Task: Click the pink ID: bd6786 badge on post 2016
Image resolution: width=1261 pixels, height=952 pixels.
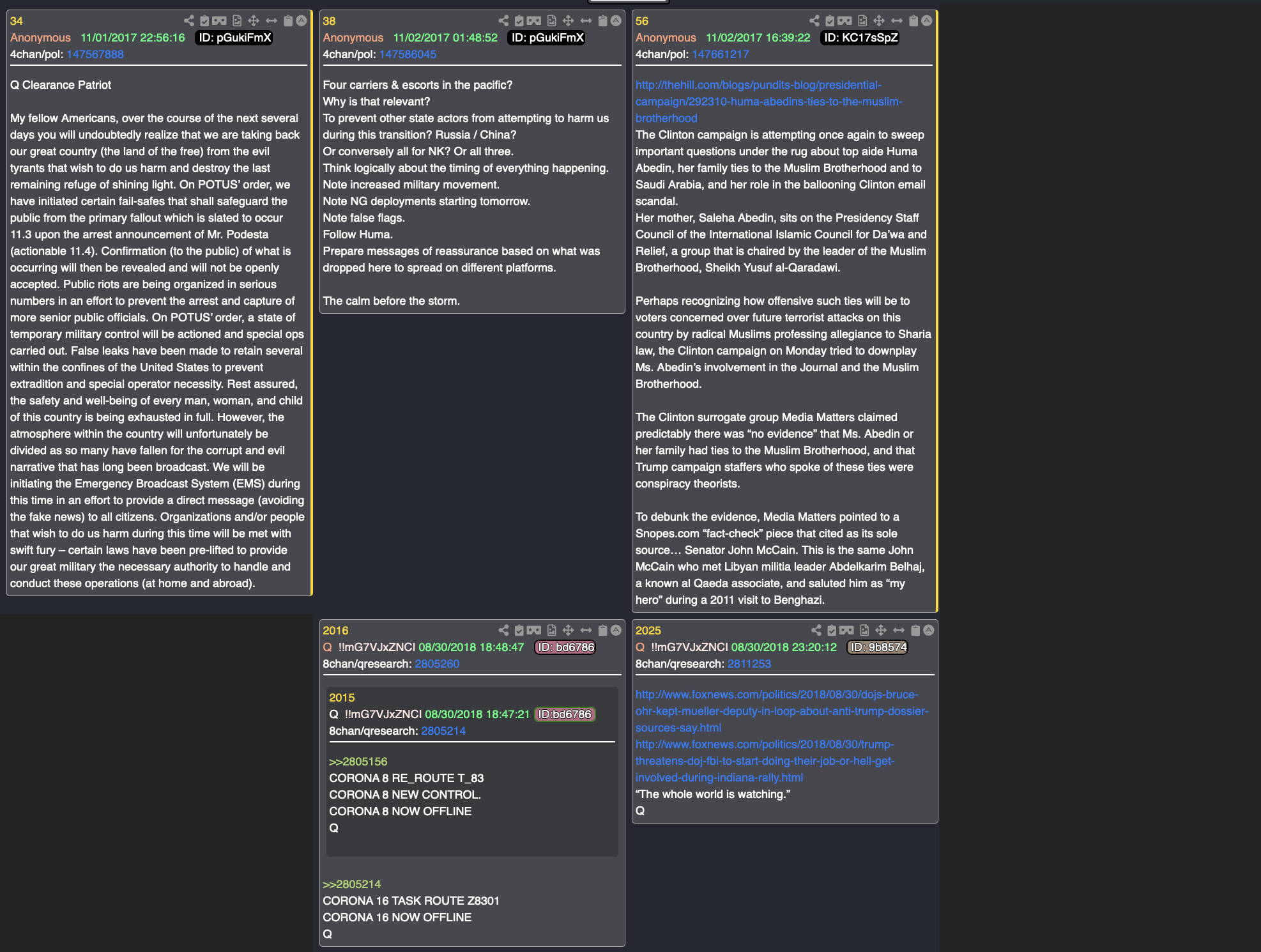Action: [565, 647]
